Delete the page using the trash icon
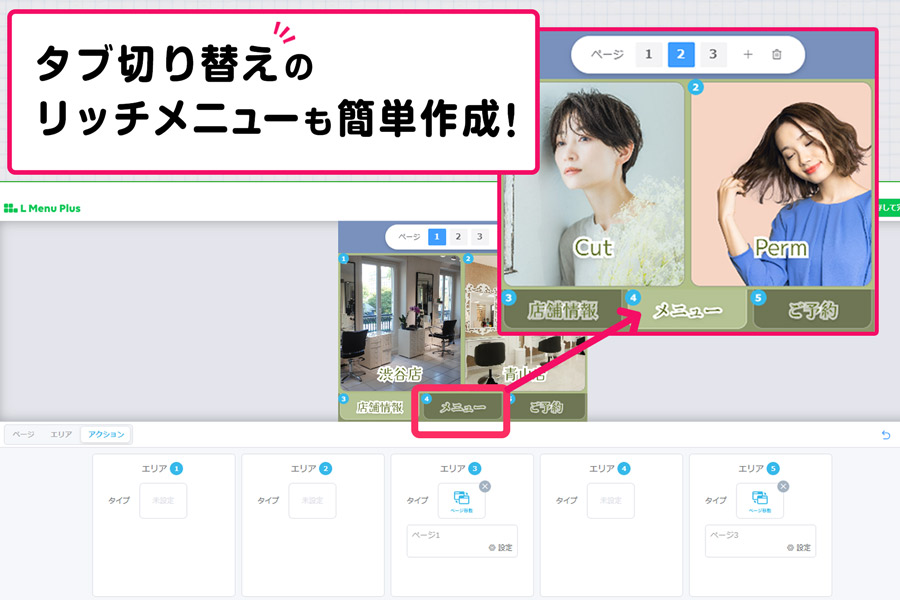Image resolution: width=900 pixels, height=600 pixels. click(777, 54)
